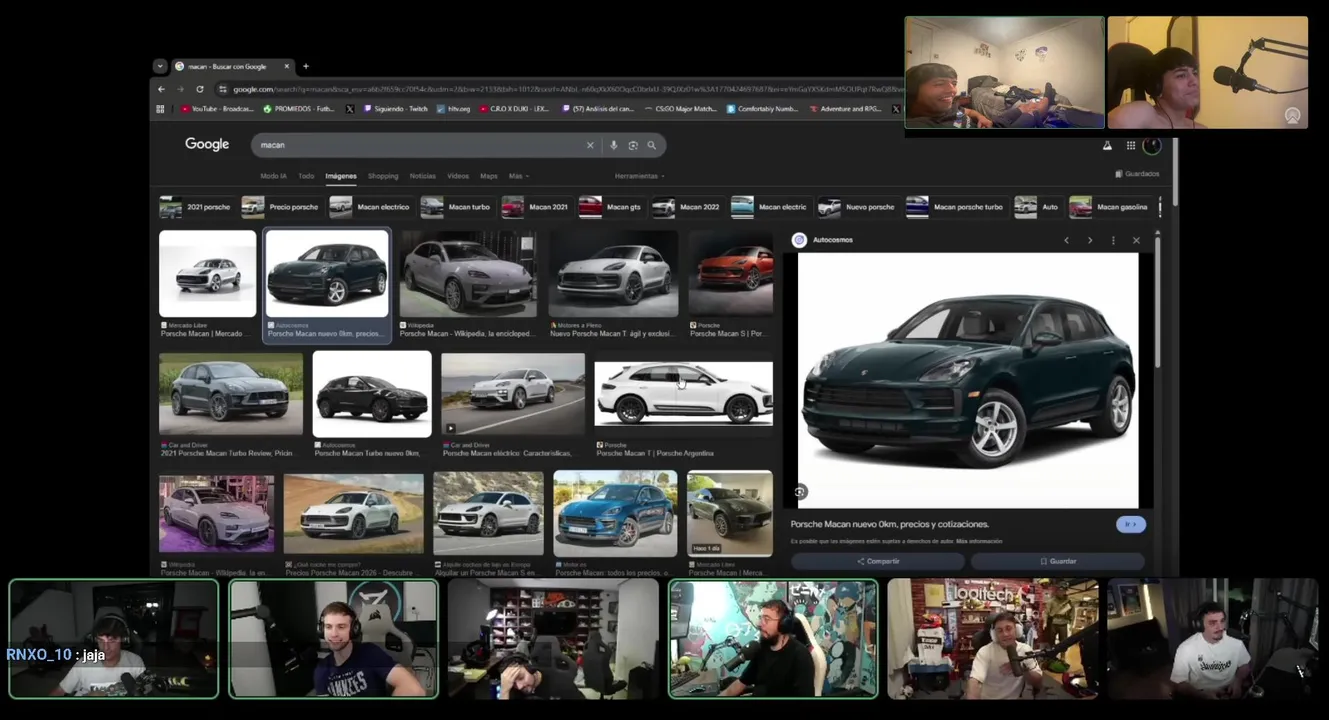Open Search Labs flask icon
Viewport: 1329px width, 720px height.
coord(1107,145)
